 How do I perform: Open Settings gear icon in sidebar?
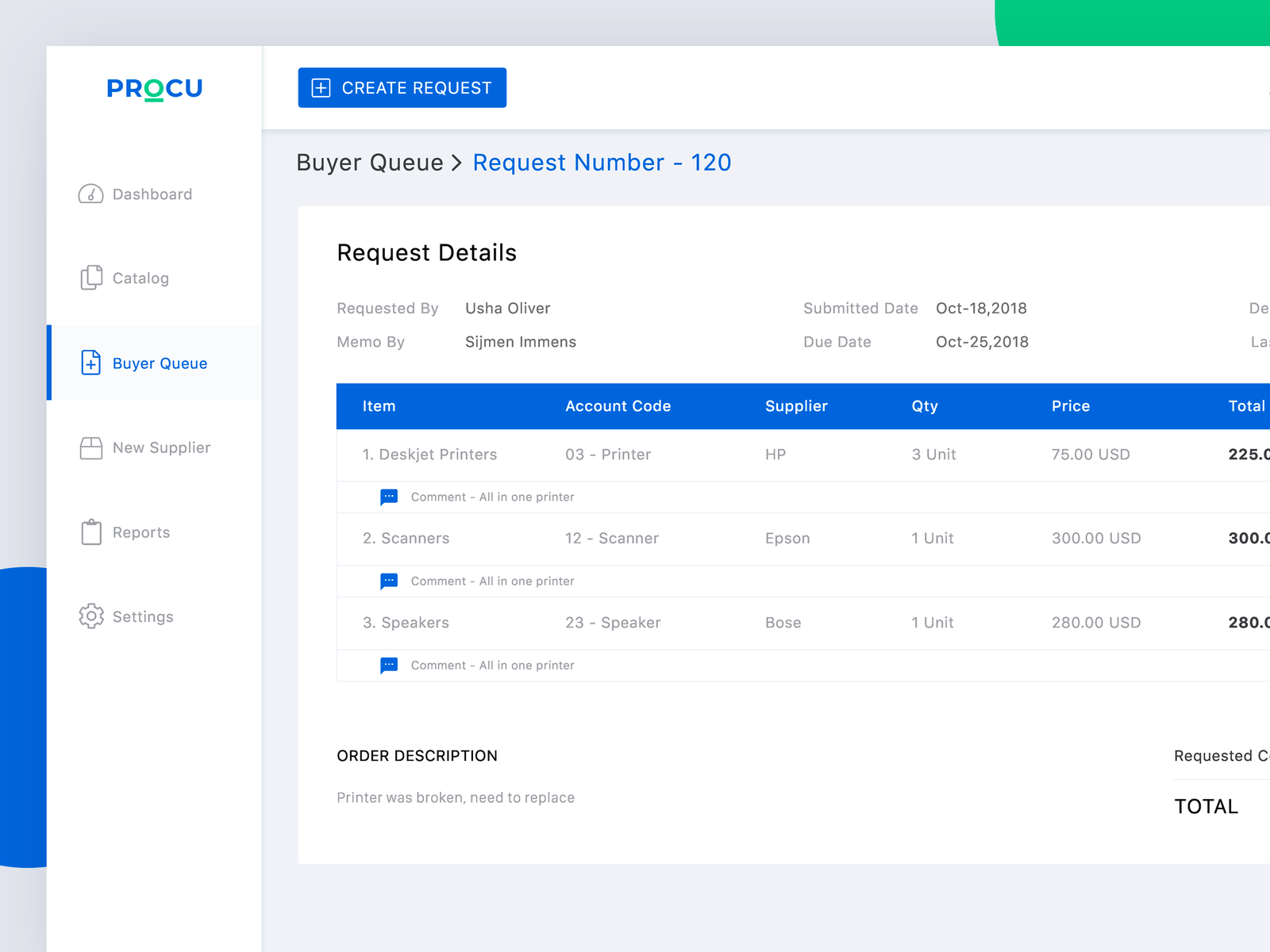click(x=91, y=616)
